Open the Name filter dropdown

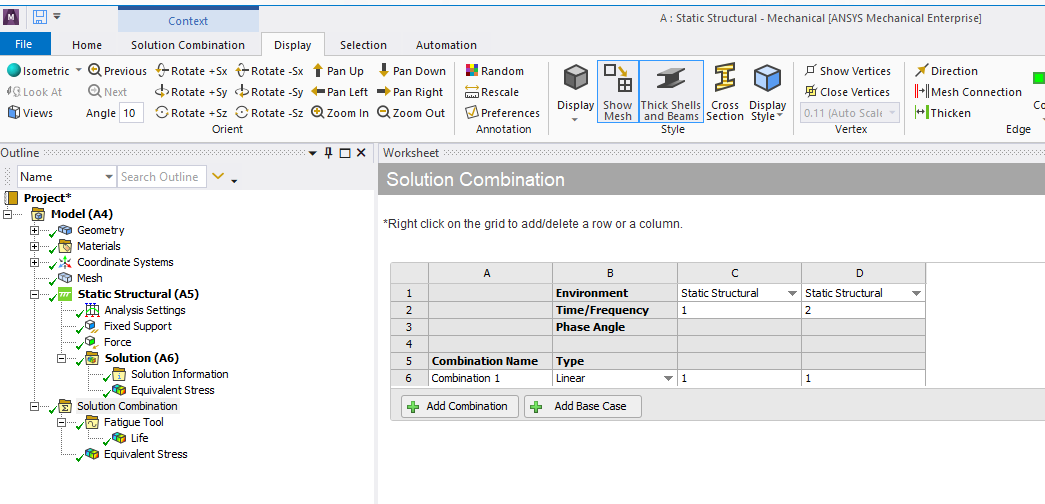(x=109, y=177)
